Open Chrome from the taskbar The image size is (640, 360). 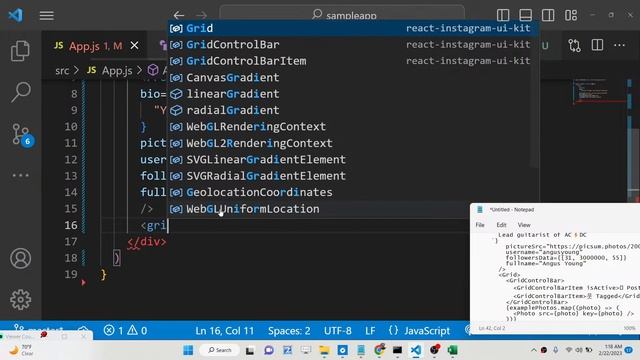pos(380,350)
